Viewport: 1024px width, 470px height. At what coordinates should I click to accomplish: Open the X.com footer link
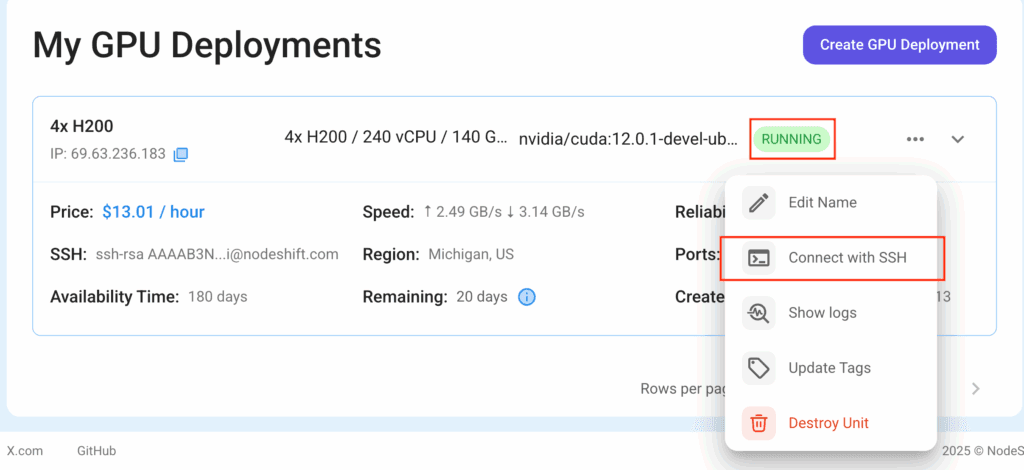[25, 450]
